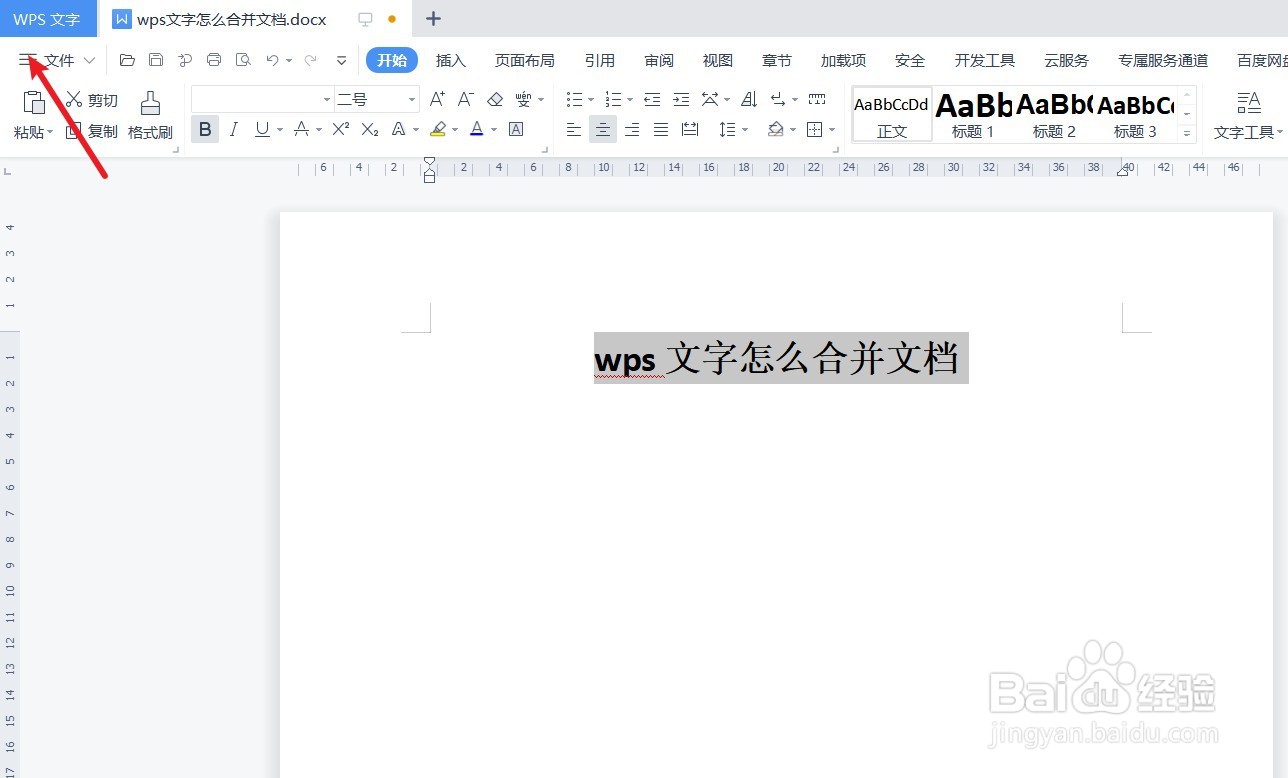Decrease paragraph indent
The width and height of the screenshot is (1288, 778).
pyautogui.click(x=652, y=99)
